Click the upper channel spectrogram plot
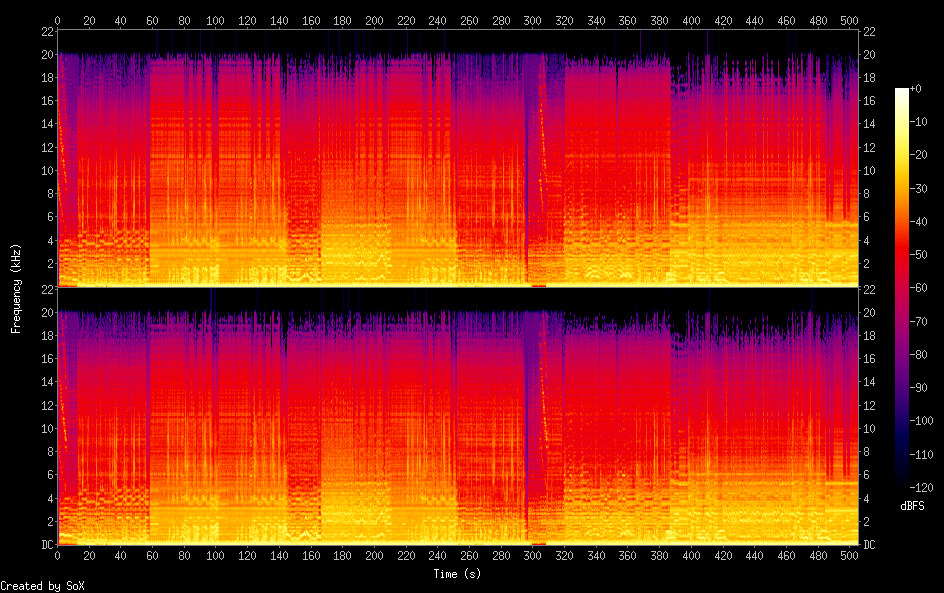Screen dimensions: 944x593 (458, 159)
